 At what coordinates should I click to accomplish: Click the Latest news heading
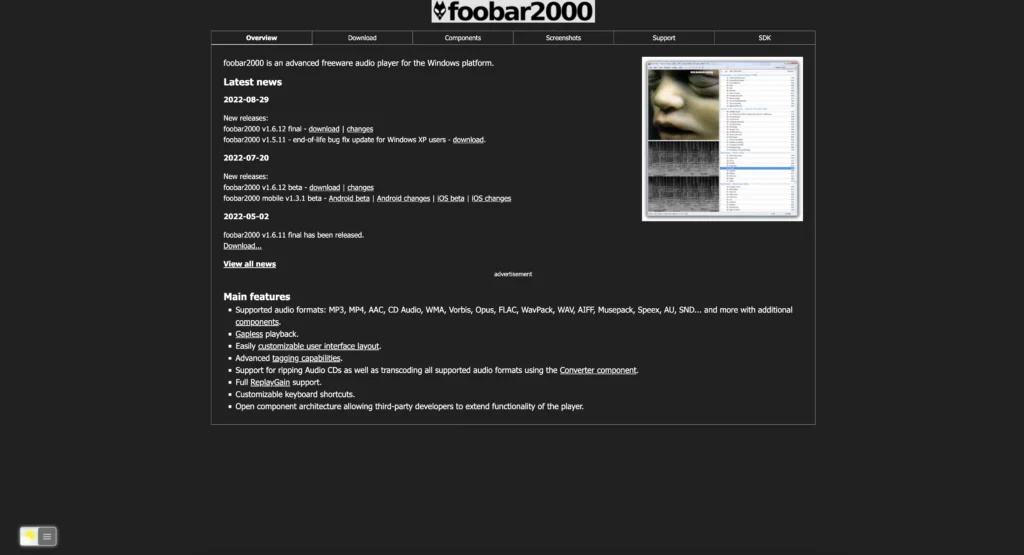[x=253, y=82]
